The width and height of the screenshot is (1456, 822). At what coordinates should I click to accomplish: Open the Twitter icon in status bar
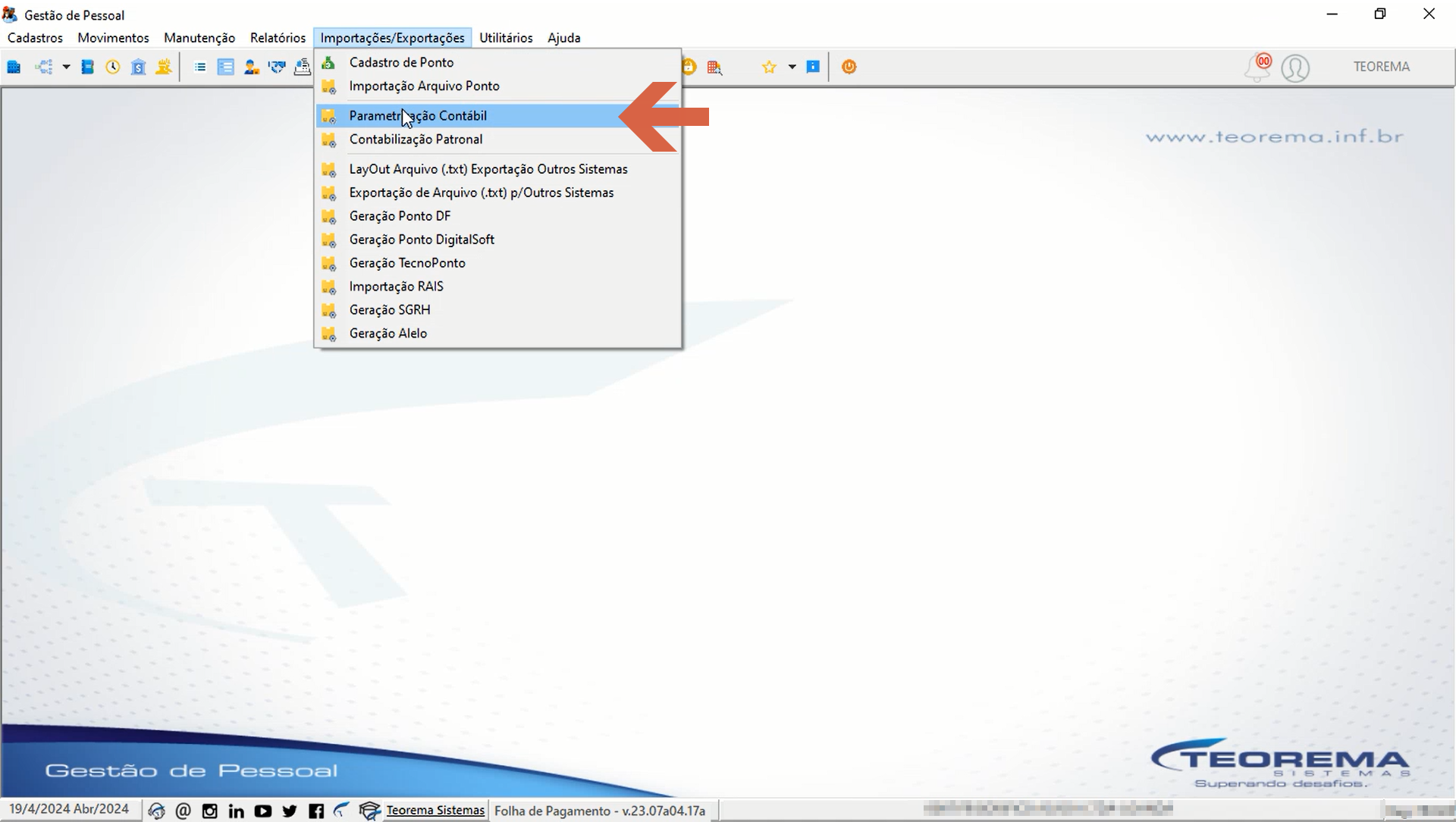tap(290, 811)
